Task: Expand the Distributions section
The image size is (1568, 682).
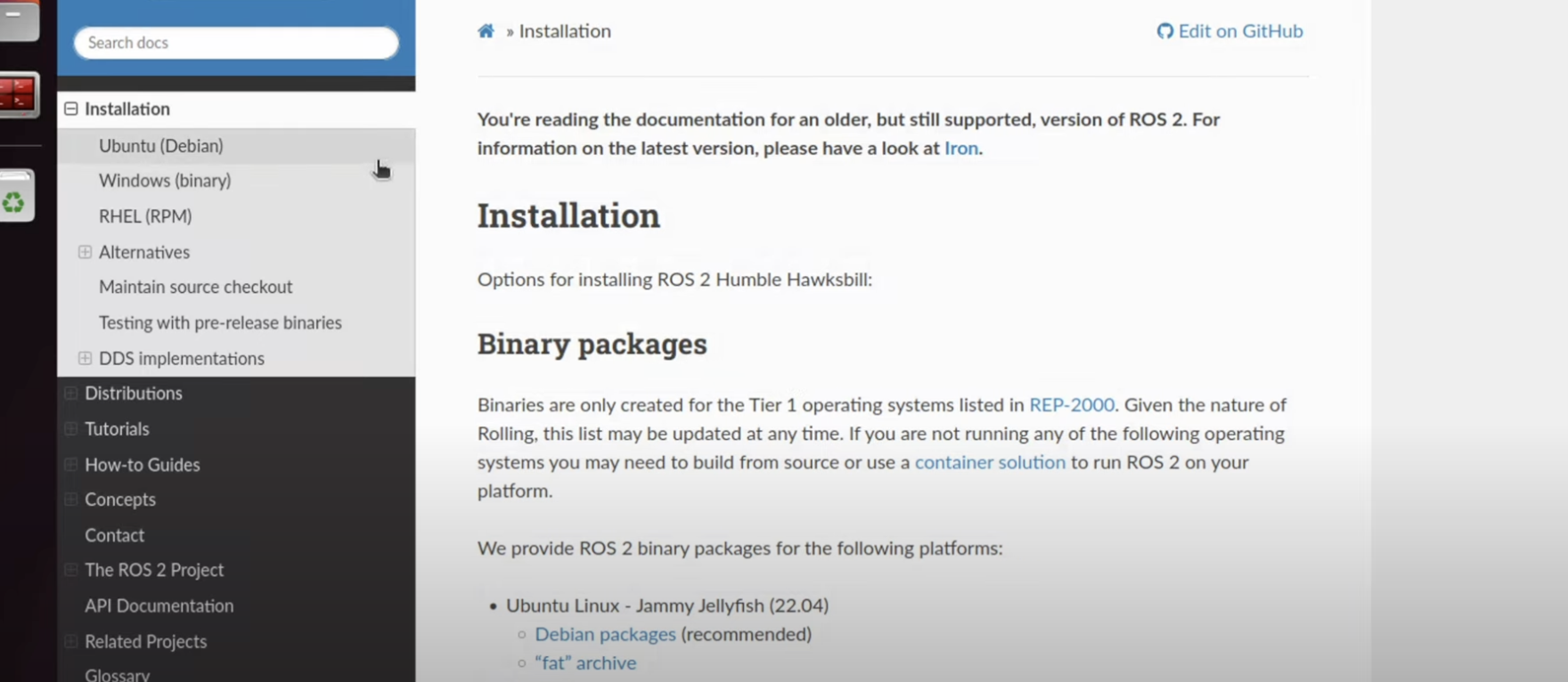Action: 70,393
